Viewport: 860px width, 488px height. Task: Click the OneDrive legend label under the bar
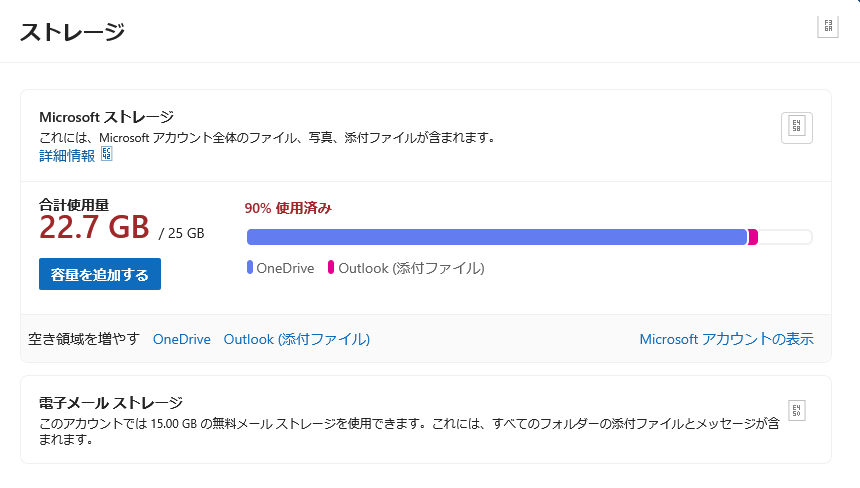pos(285,268)
